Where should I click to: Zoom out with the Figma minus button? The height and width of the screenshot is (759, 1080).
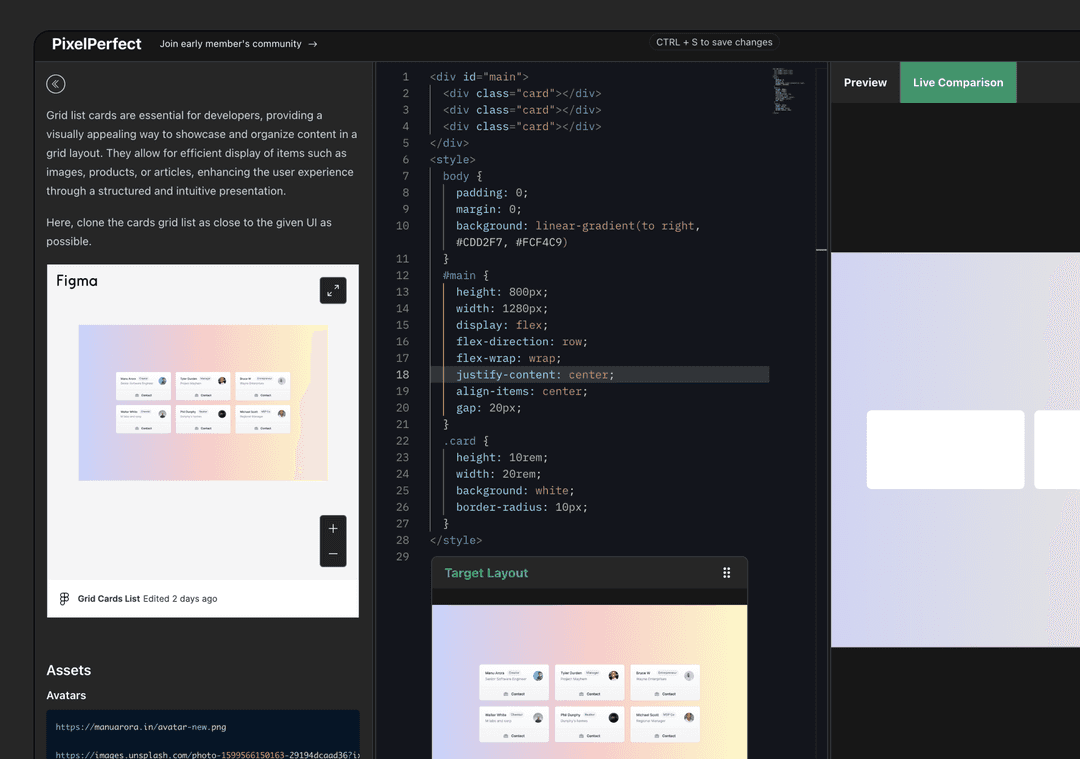[x=333, y=554]
